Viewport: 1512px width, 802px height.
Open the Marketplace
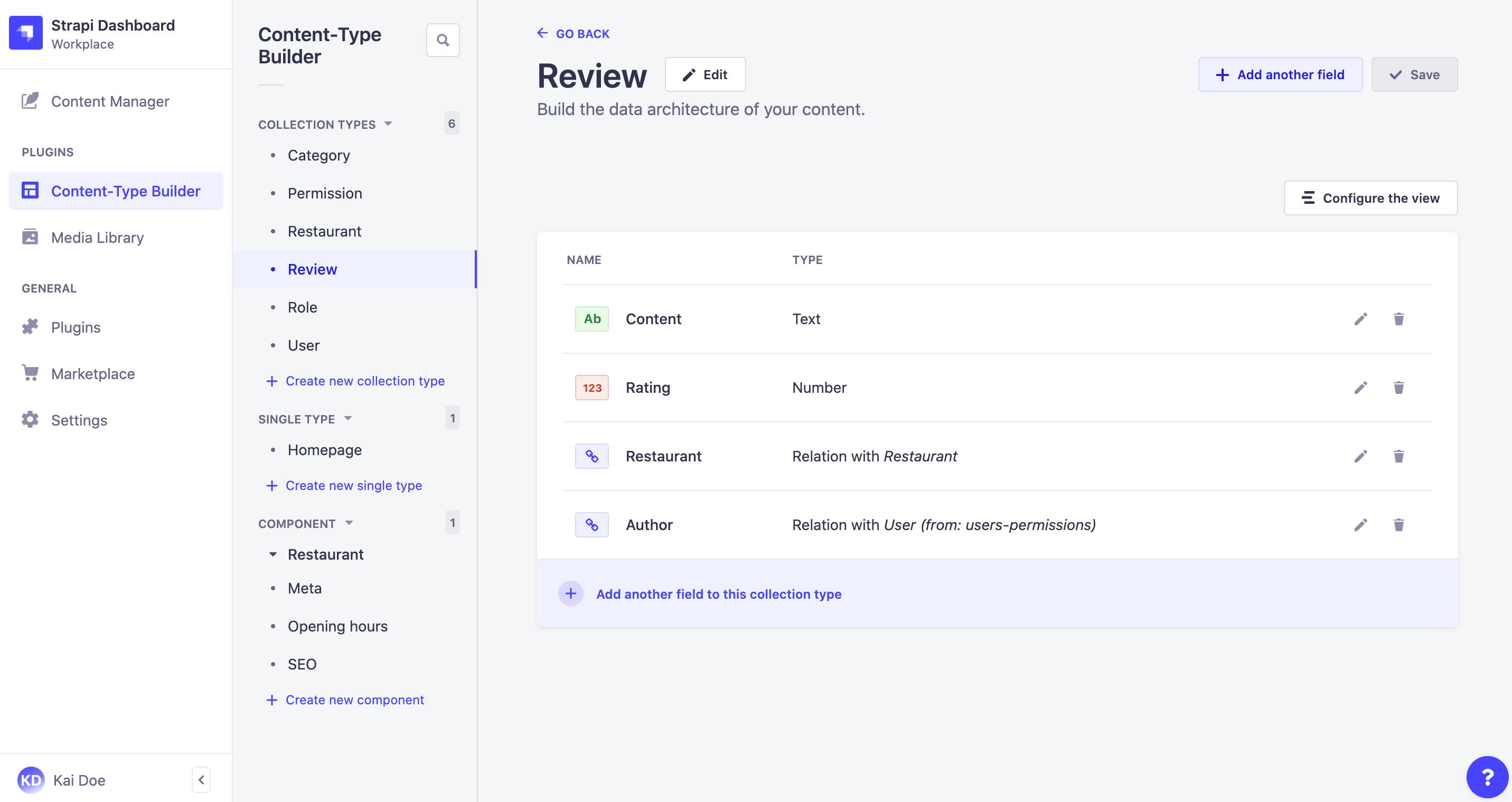point(93,373)
